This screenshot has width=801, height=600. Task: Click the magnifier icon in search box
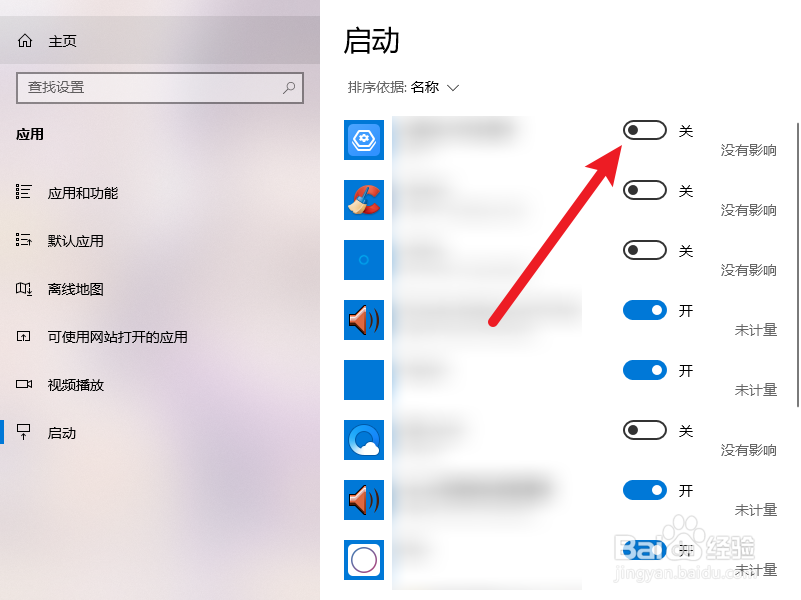click(x=289, y=88)
